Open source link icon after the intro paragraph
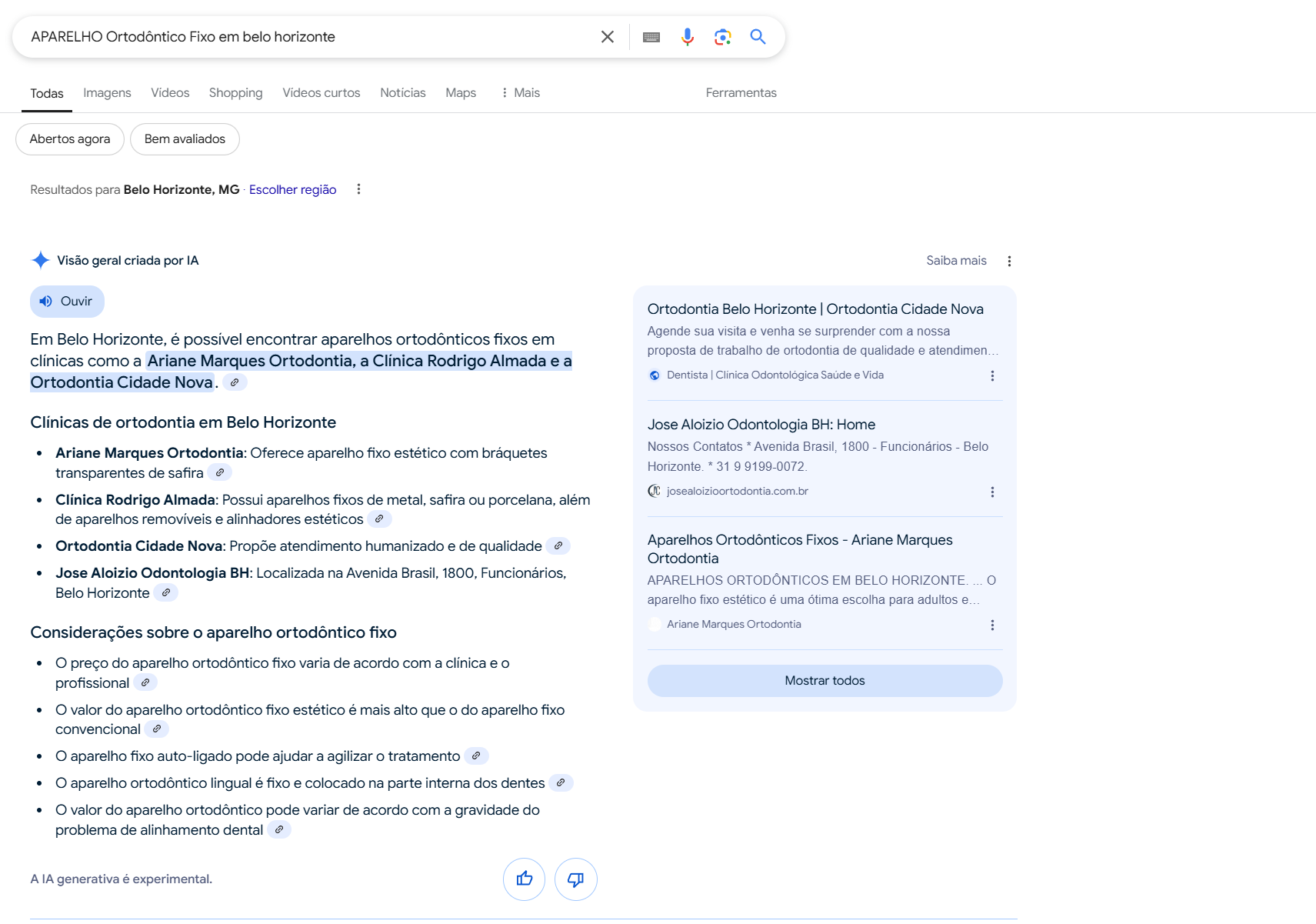 coord(235,382)
